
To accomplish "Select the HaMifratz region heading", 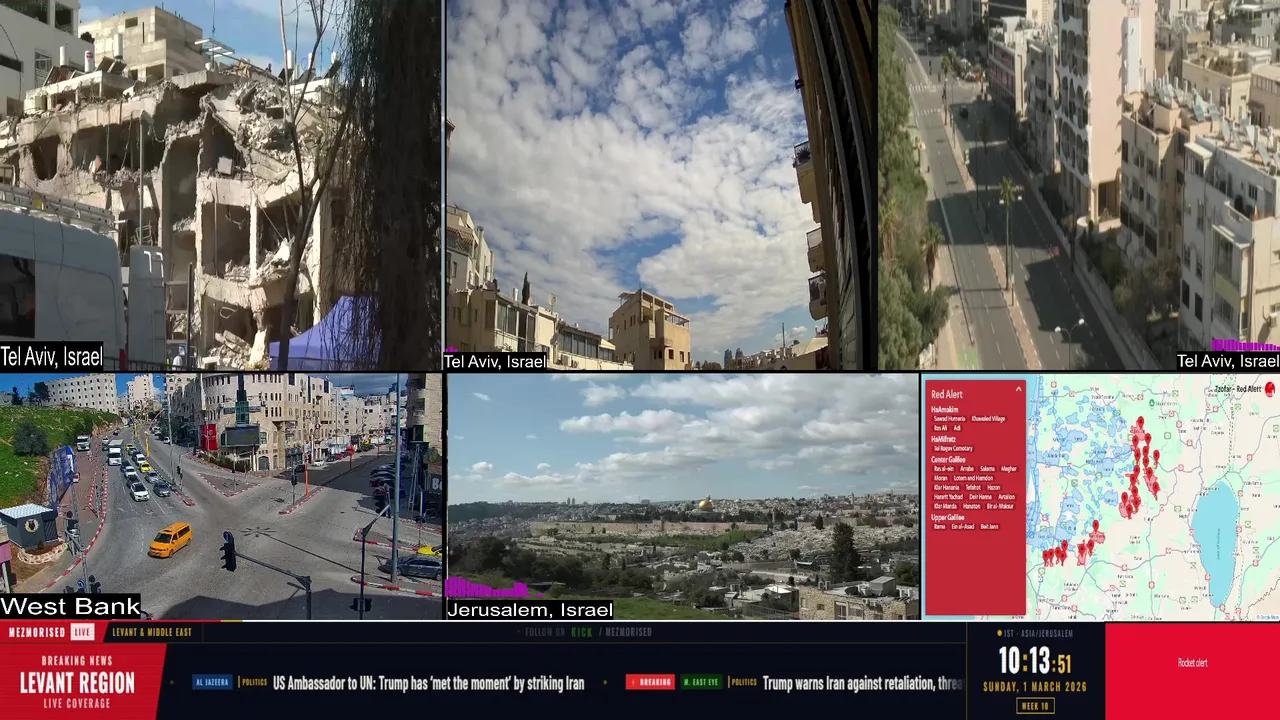I will click(x=943, y=439).
